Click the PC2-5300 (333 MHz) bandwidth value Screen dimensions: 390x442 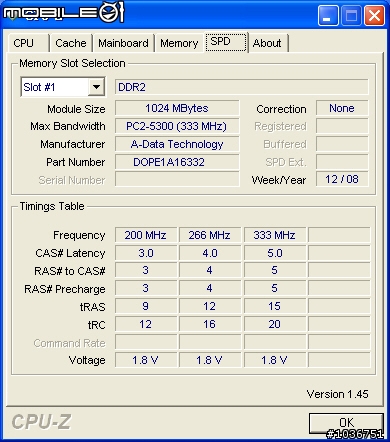coord(177,126)
